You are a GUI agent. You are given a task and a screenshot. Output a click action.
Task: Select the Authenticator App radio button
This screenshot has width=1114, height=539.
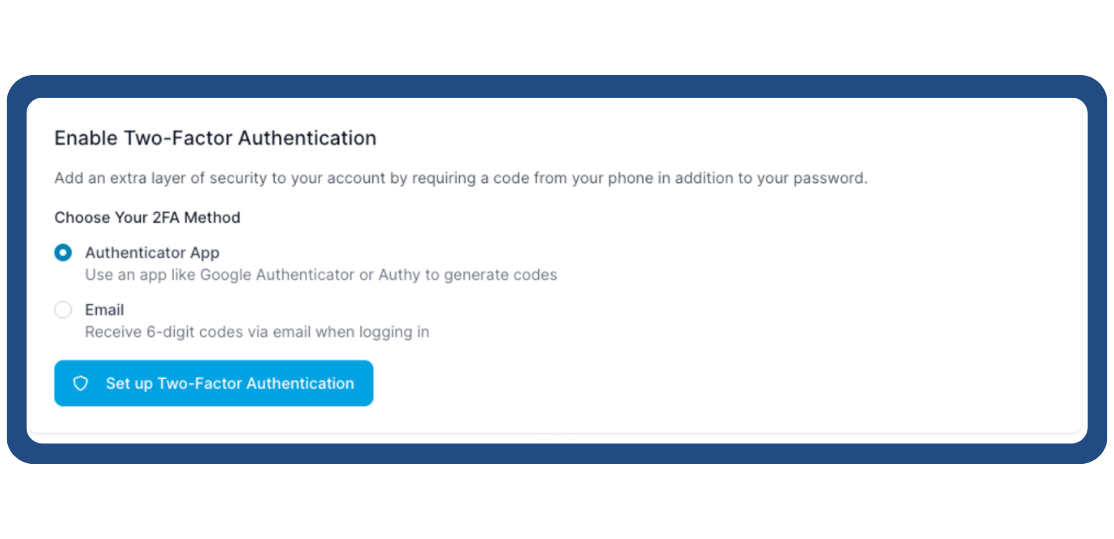point(63,253)
